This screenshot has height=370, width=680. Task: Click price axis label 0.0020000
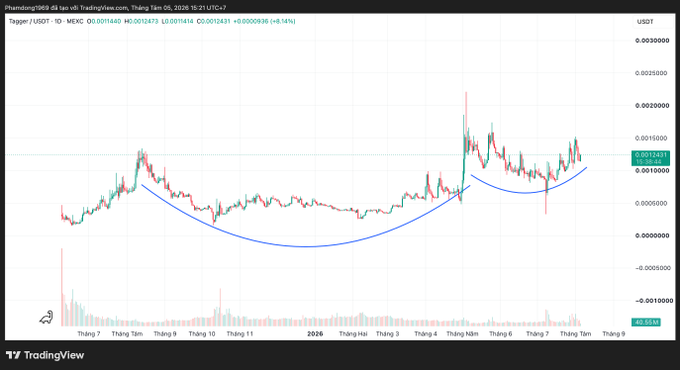click(x=652, y=105)
